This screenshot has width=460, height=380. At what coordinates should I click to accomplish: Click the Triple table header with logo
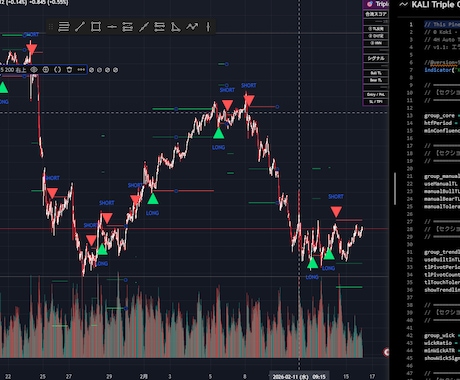377,4
